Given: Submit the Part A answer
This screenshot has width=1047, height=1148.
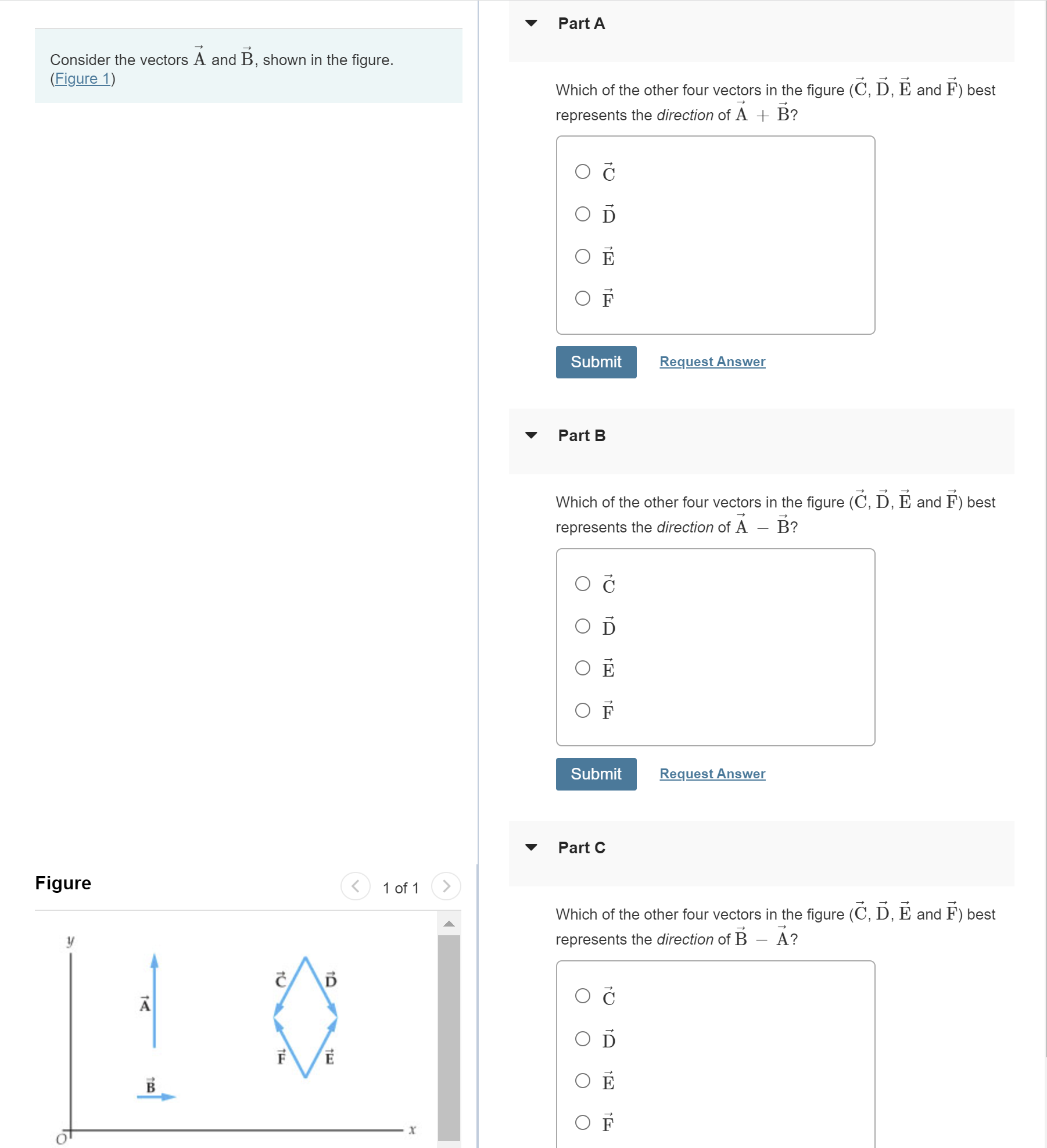Looking at the screenshot, I should click(x=596, y=362).
